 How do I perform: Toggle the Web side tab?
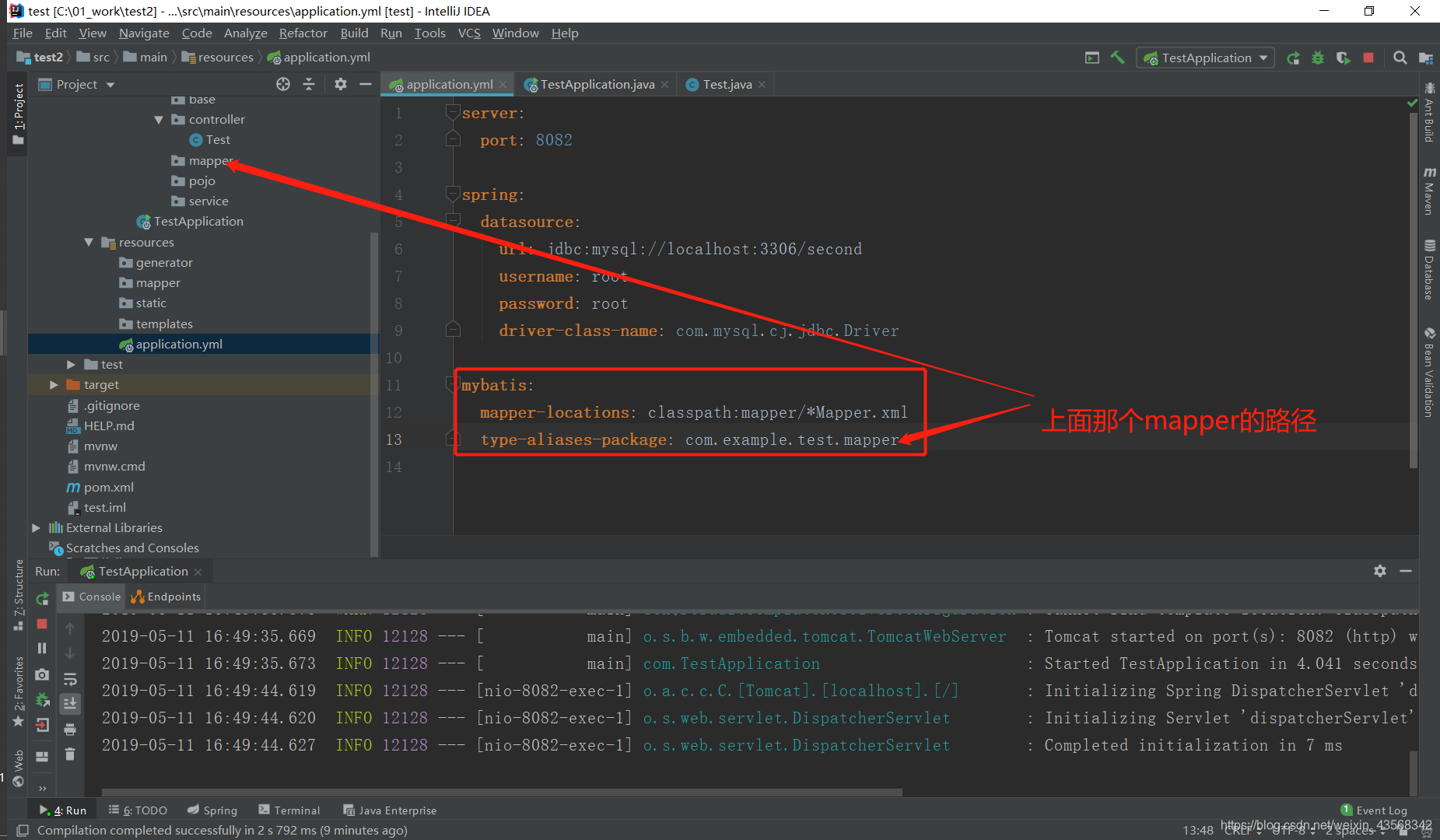[x=19, y=768]
